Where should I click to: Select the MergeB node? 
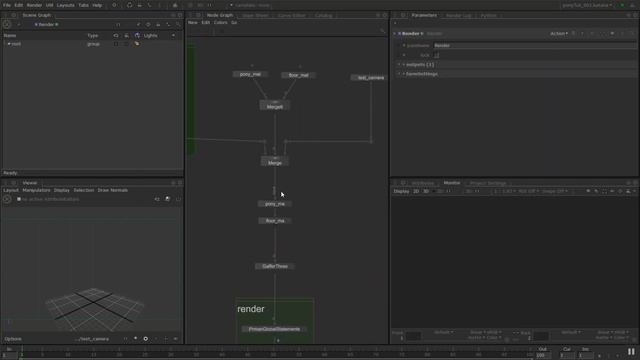275,106
